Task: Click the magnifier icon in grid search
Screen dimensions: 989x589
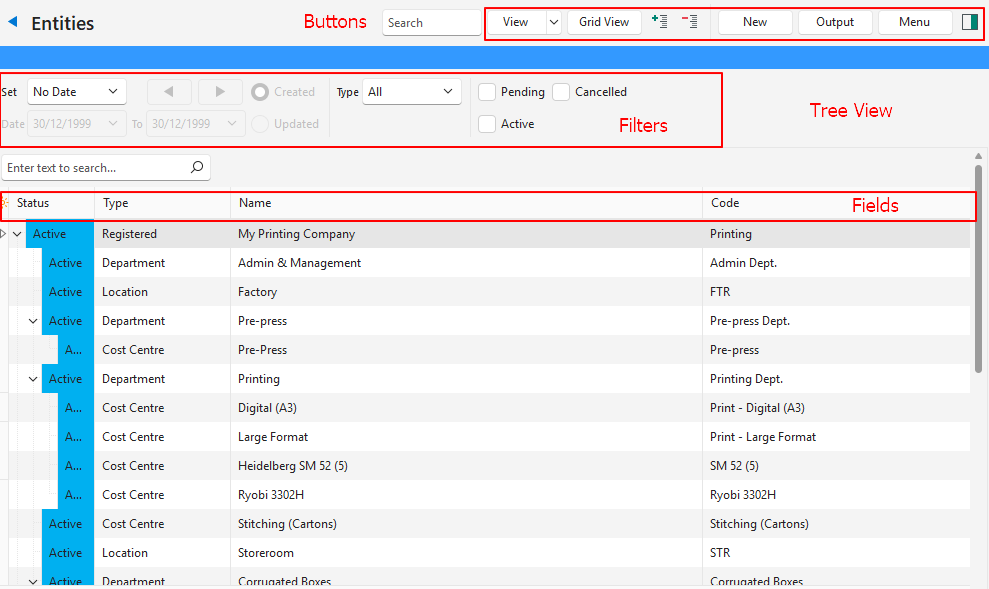Action: (197, 168)
